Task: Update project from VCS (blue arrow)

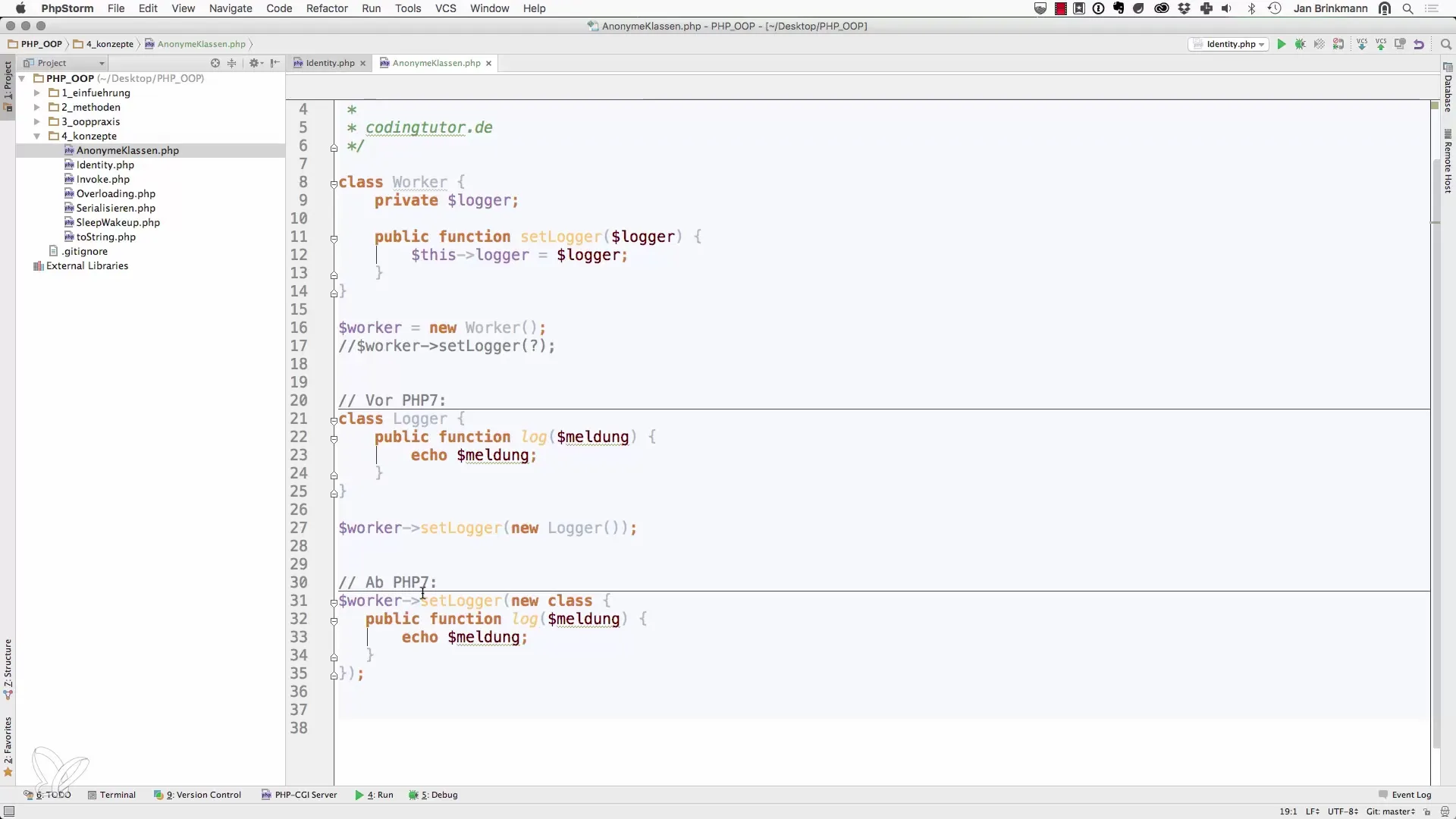Action: tap(1363, 44)
